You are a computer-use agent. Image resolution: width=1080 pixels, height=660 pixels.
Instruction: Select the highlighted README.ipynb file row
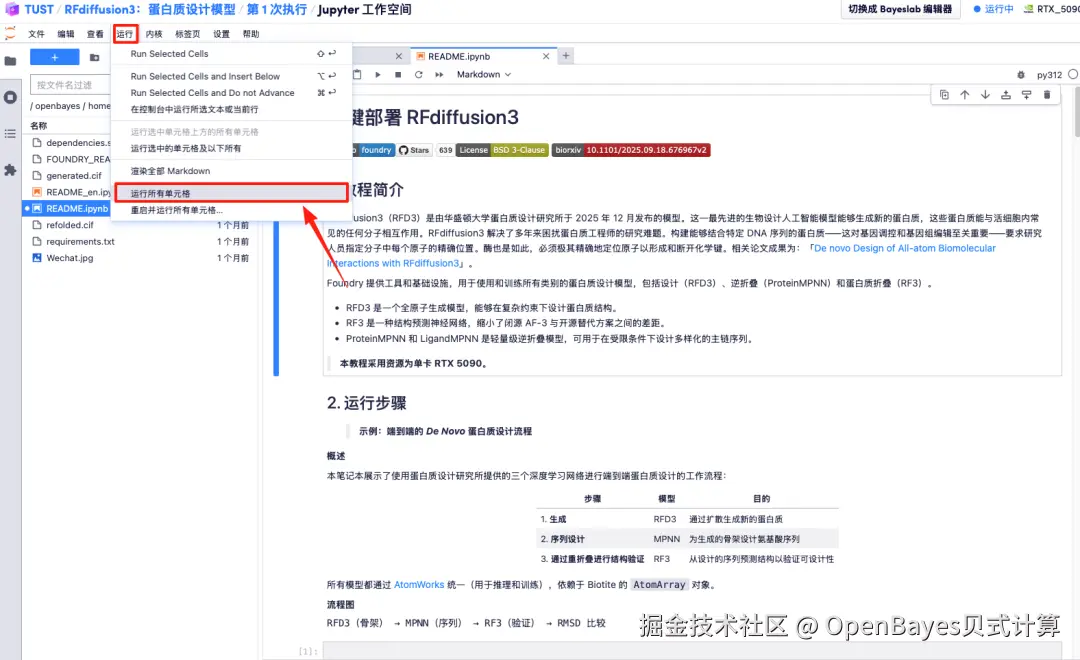click(x=68, y=209)
